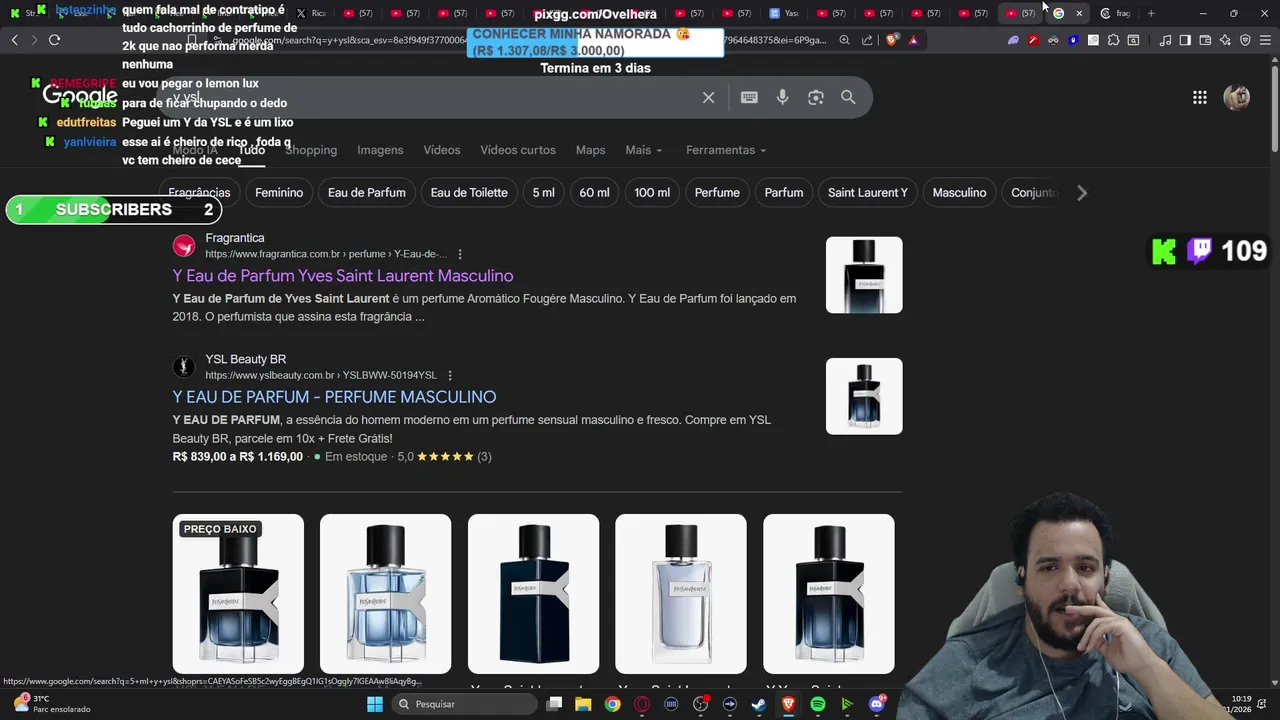Screen dimensions: 1280x720
Task: Open Leo AI sparkle icon
Action: 1225,40
